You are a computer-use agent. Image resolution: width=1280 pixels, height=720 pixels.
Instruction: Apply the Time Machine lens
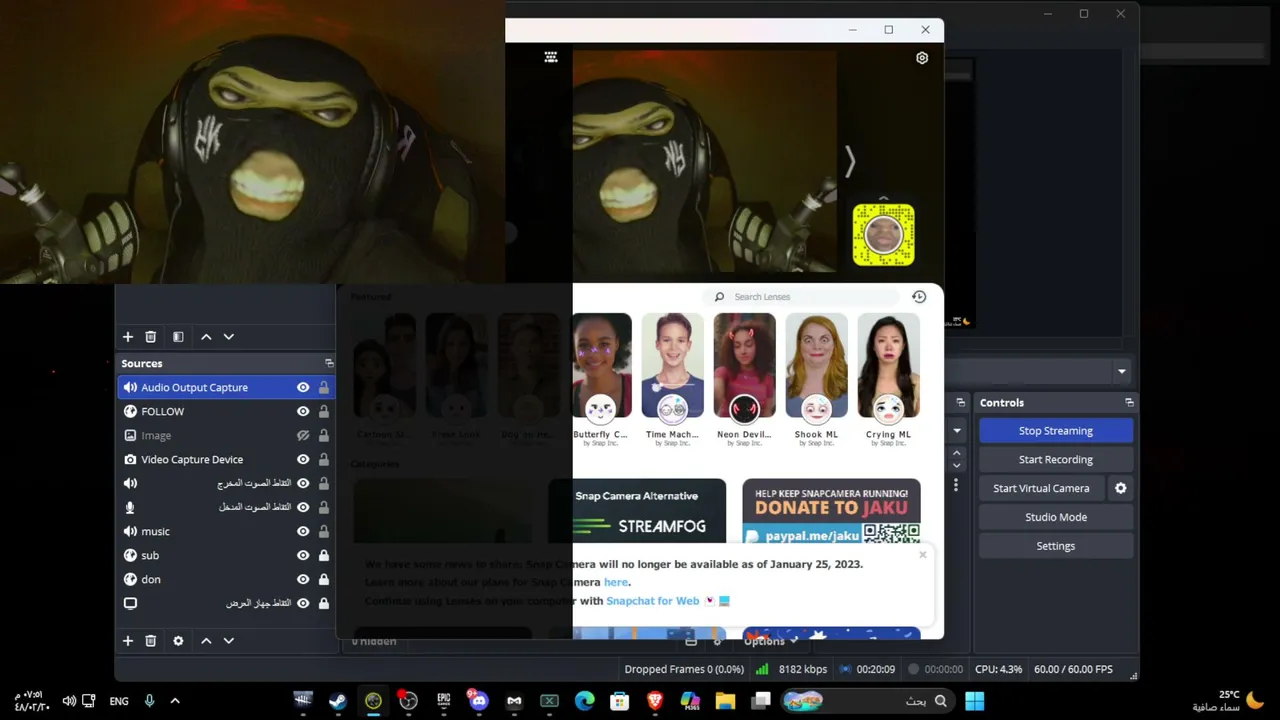tap(672, 379)
